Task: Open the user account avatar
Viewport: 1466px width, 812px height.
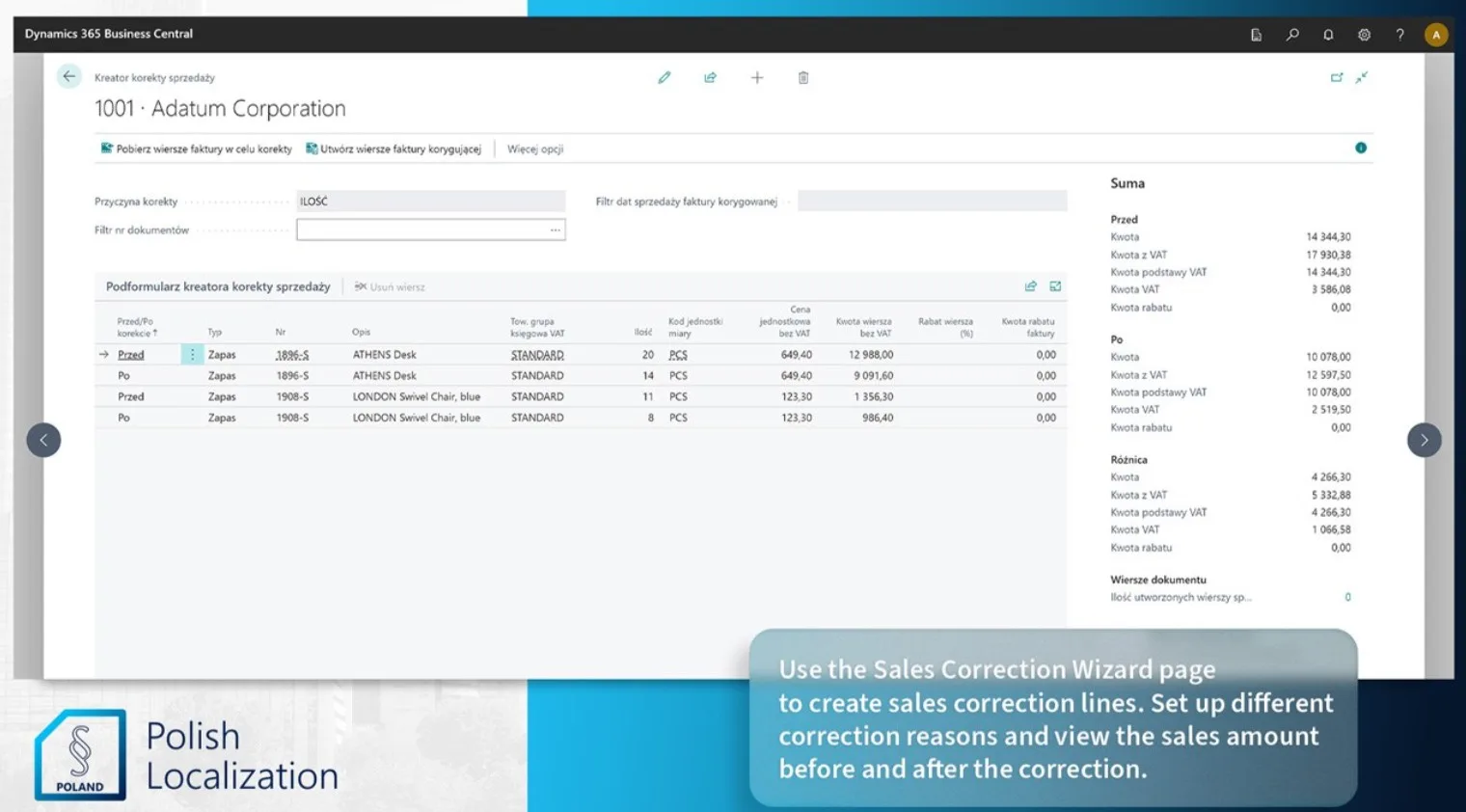Action: click(1436, 35)
